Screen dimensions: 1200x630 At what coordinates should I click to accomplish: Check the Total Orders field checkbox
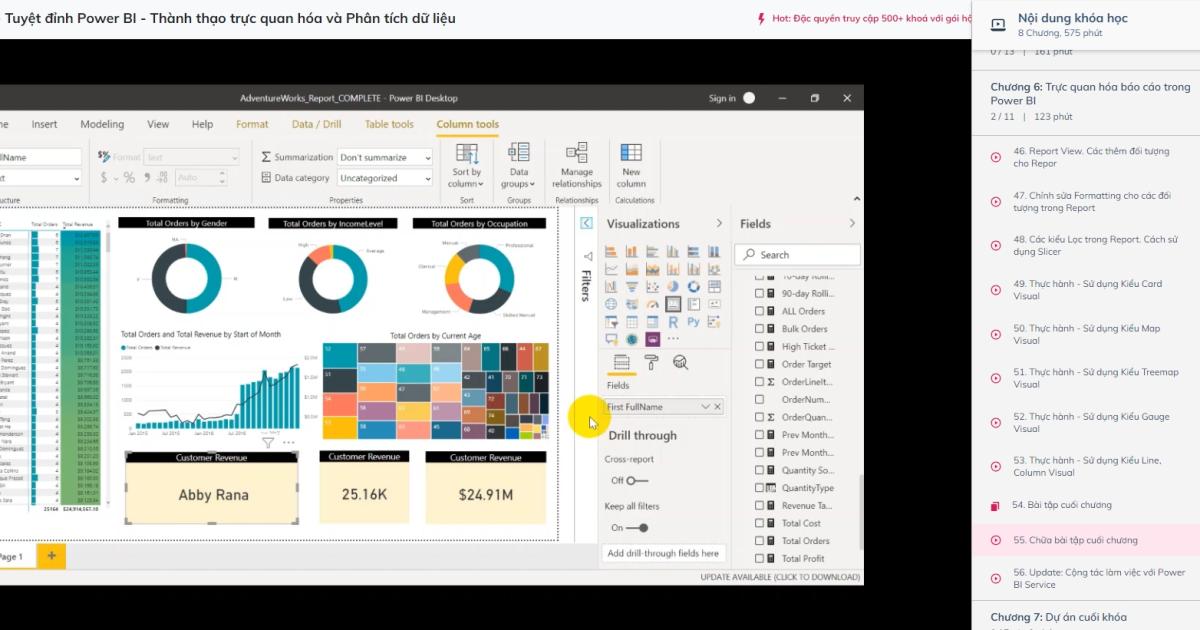759,541
